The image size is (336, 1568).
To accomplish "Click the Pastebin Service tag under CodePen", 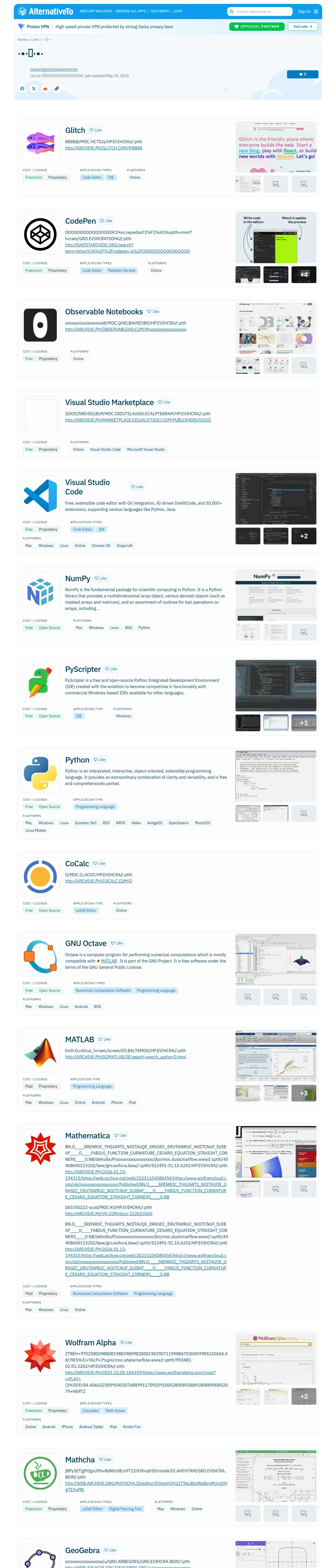I will [121, 271].
